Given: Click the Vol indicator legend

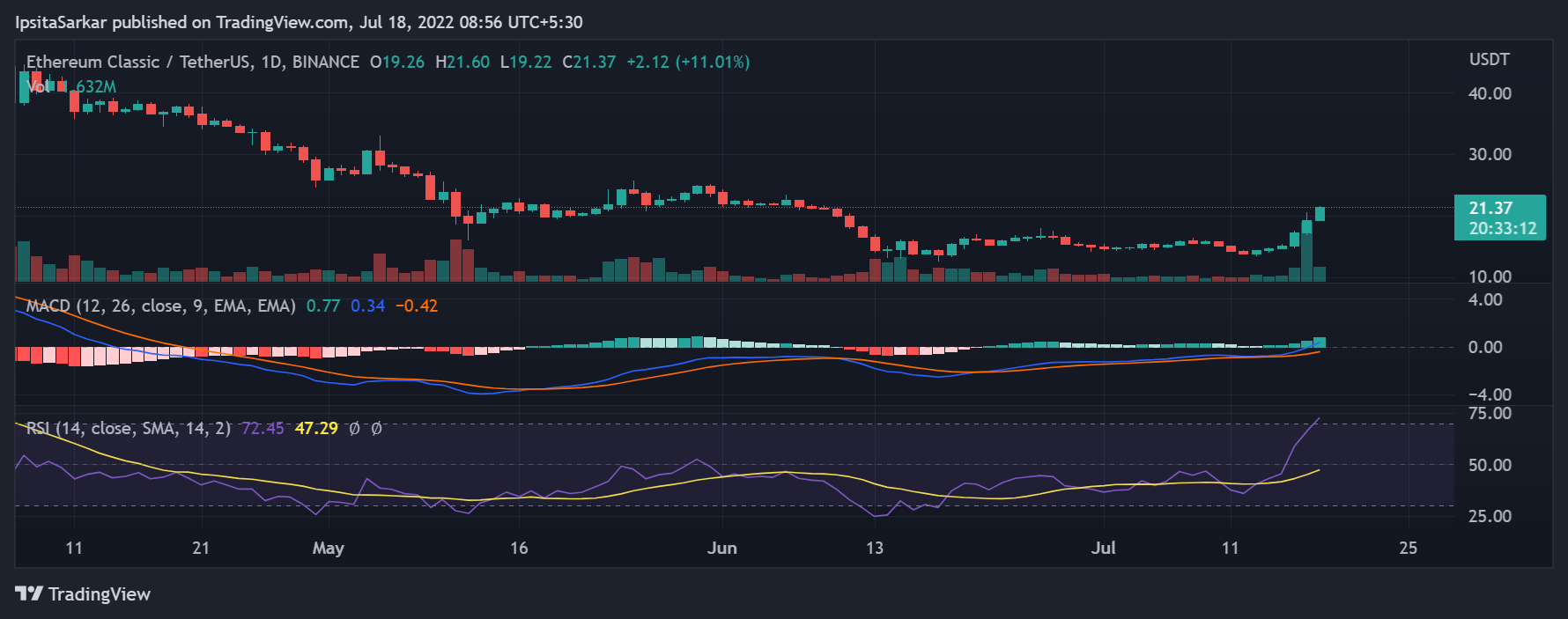Looking at the screenshot, I should tap(71, 86).
